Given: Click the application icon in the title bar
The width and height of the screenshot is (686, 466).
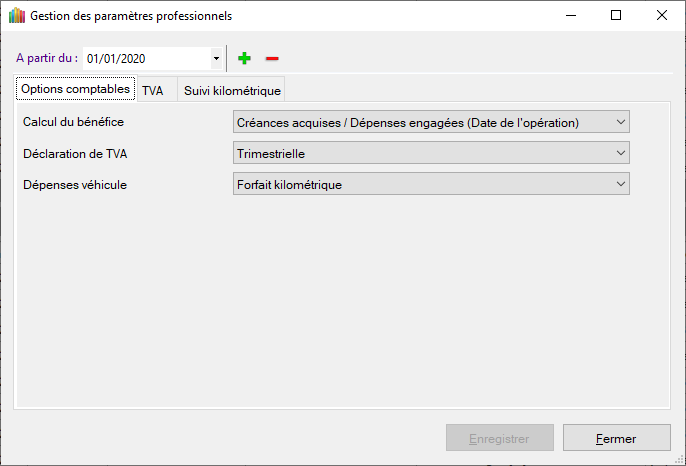Looking at the screenshot, I should coord(16,16).
